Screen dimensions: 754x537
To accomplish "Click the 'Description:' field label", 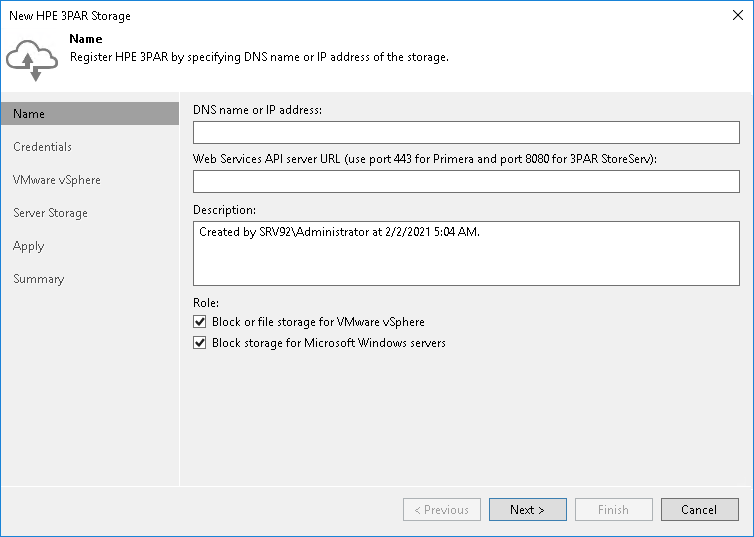I will [225, 210].
